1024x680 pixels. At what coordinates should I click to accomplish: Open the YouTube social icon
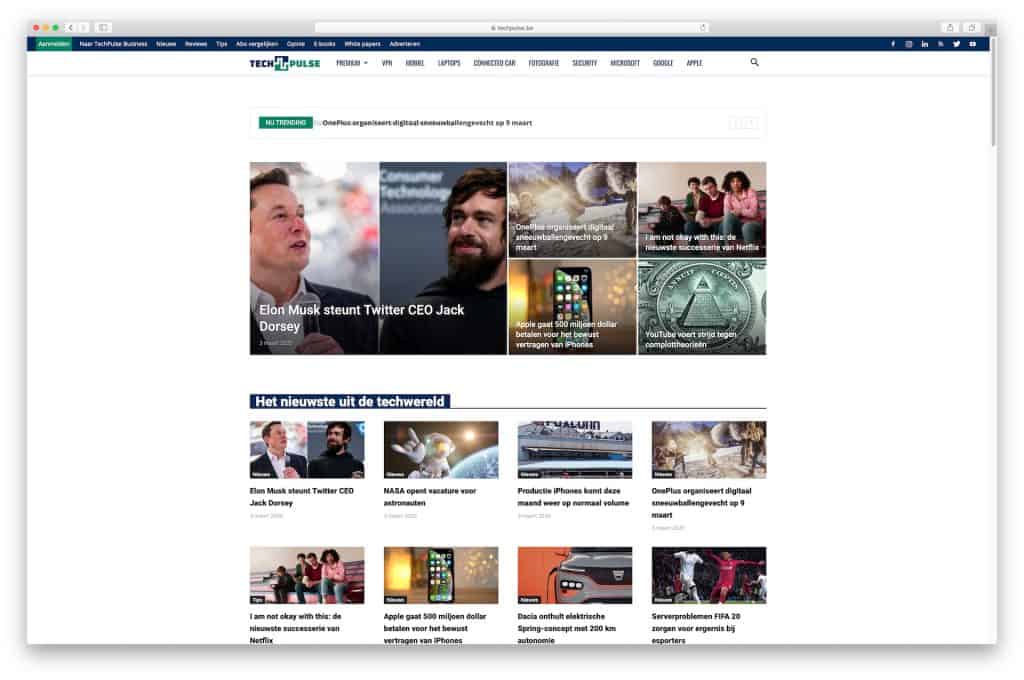point(972,44)
